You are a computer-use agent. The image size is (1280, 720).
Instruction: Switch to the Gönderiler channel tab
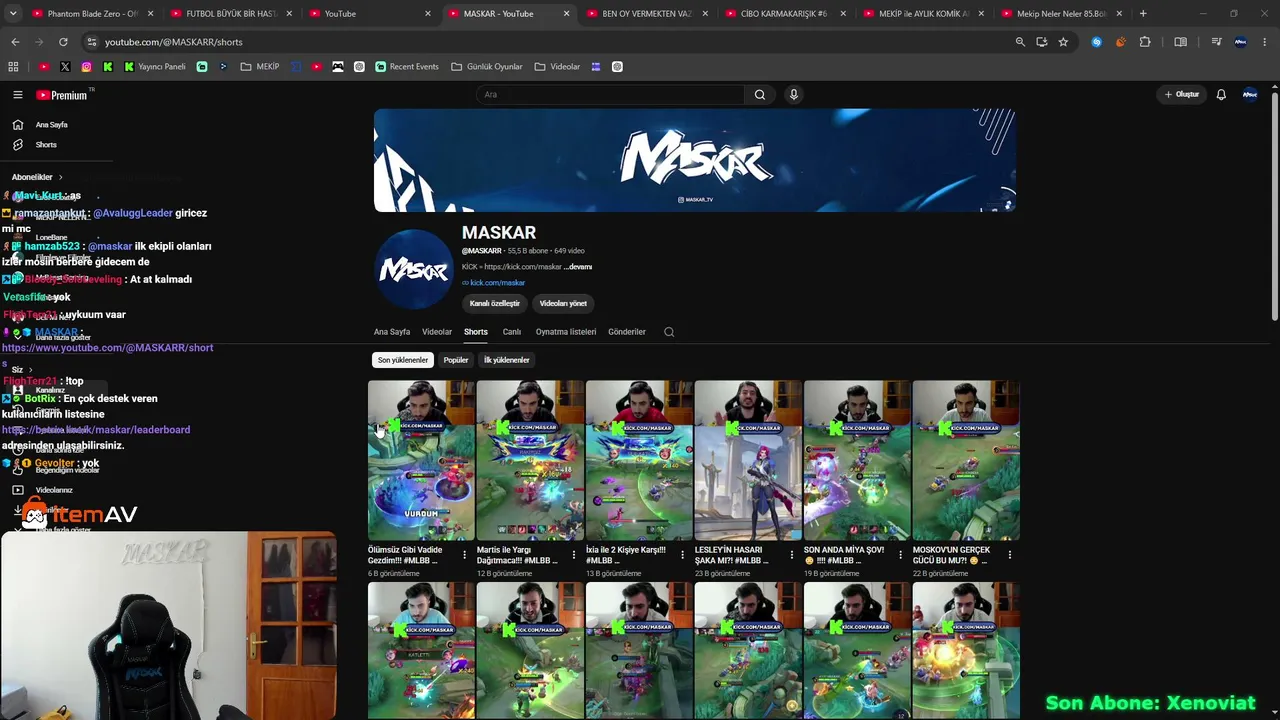tap(627, 332)
